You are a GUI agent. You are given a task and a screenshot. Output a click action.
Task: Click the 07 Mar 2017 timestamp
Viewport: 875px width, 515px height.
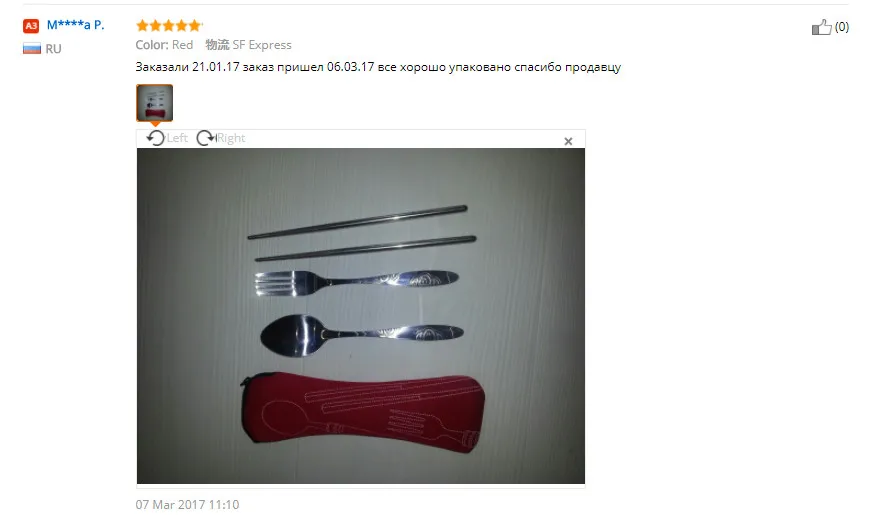pos(187,504)
